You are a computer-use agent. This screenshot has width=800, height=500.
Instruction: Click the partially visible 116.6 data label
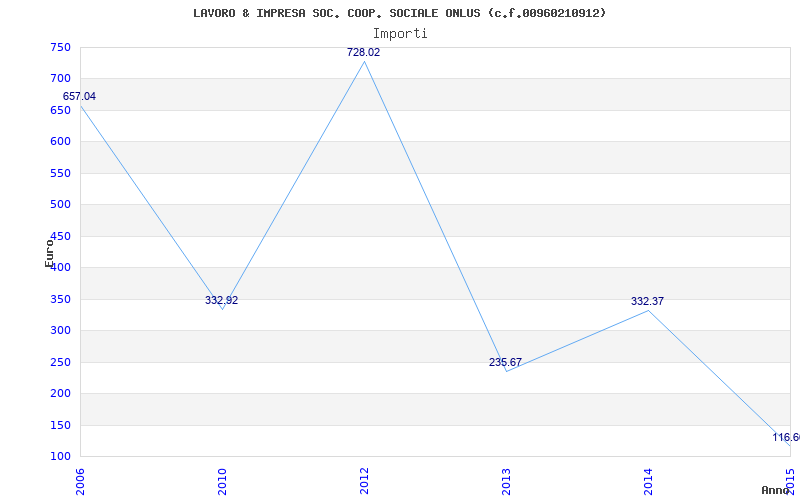click(786, 437)
